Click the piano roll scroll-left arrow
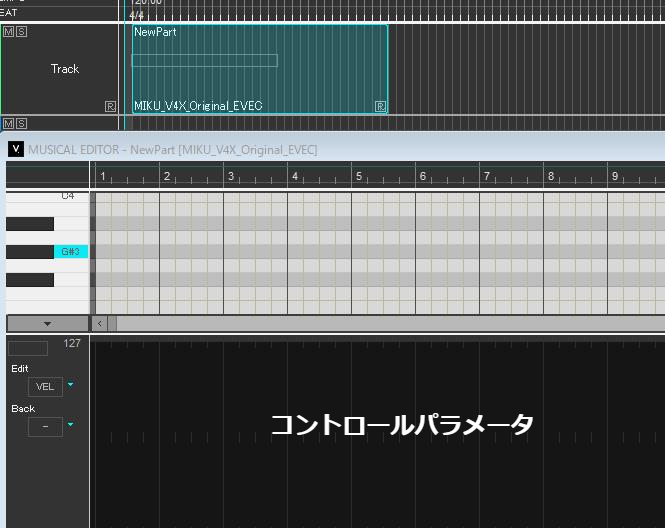 click(99, 324)
